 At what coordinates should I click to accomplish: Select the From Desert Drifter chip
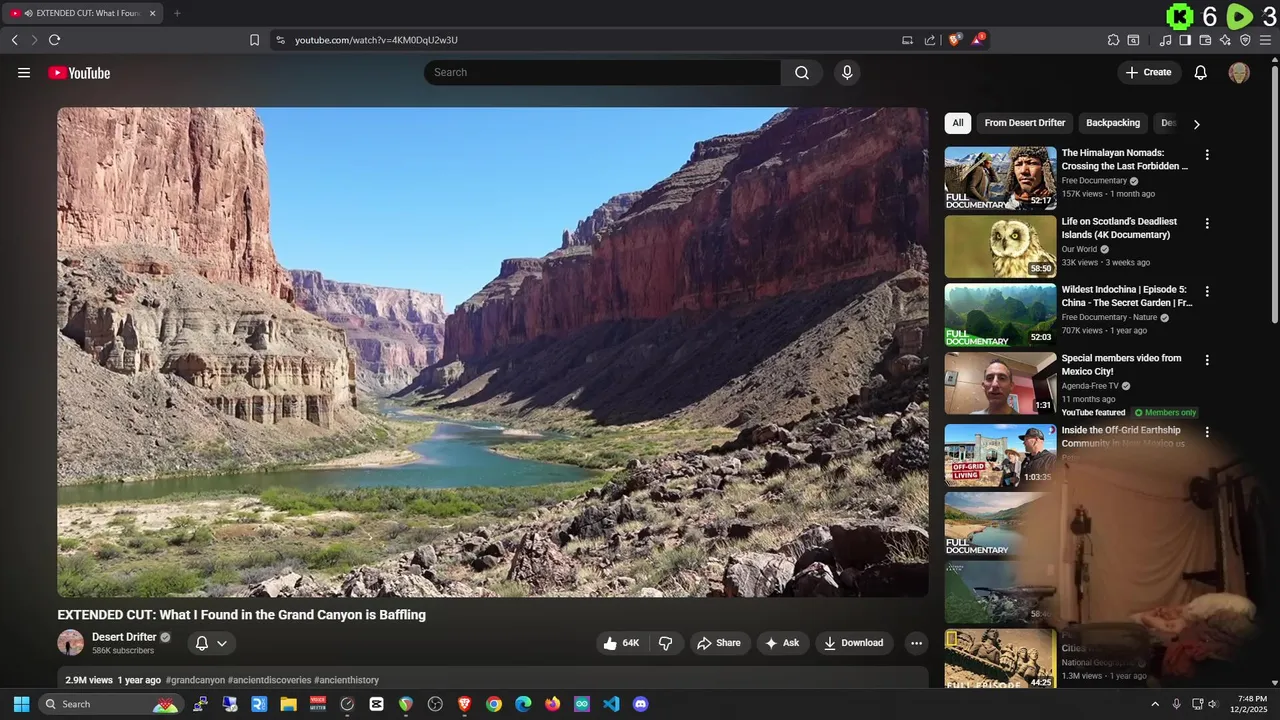click(x=1025, y=123)
